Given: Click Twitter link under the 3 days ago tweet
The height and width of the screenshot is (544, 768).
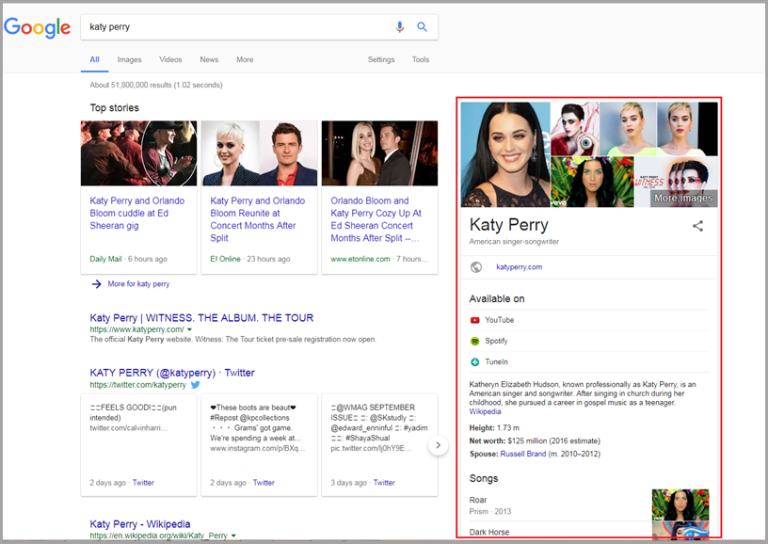Looking at the screenshot, I should coord(384,483).
